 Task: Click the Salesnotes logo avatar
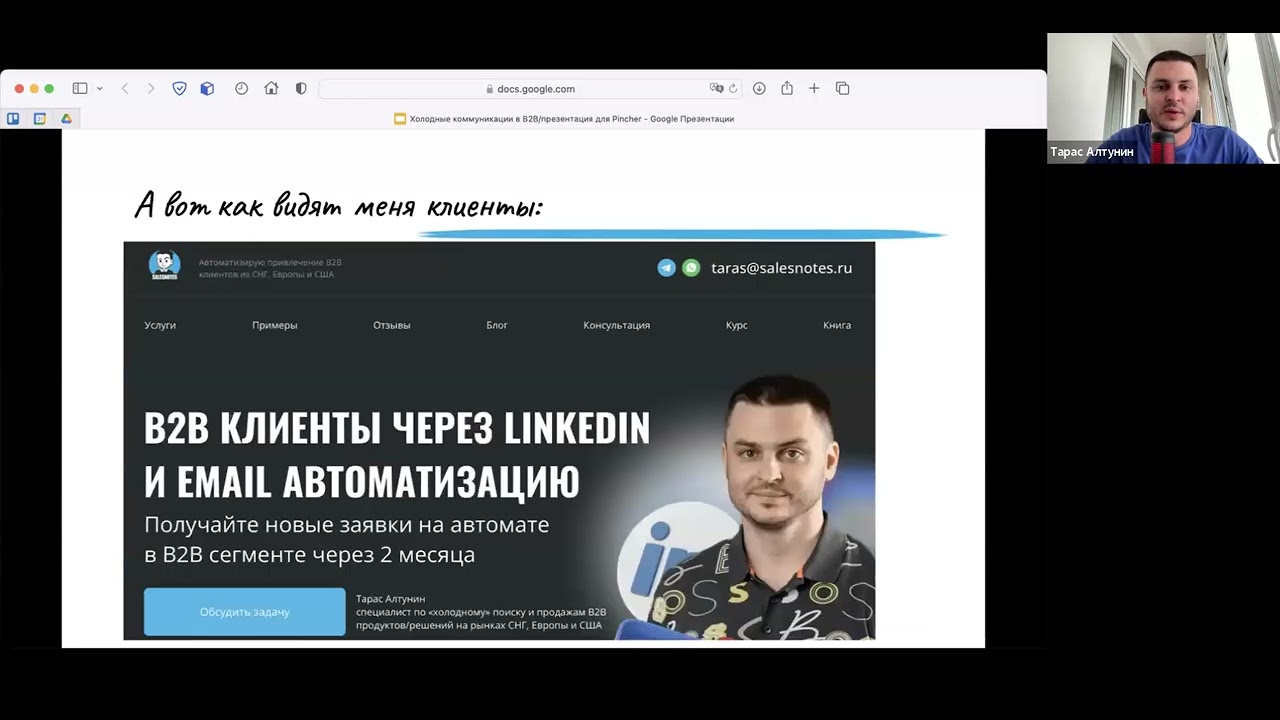(164, 265)
